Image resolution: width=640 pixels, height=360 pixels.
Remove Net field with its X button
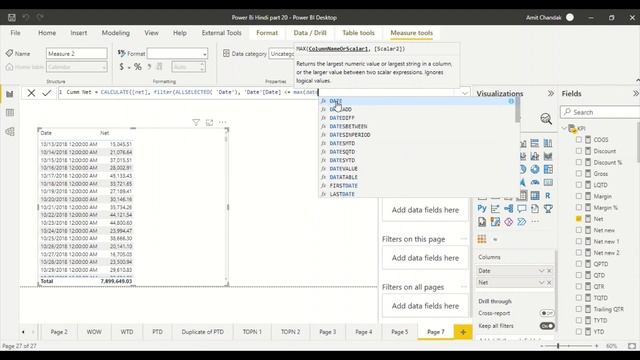click(x=549, y=282)
